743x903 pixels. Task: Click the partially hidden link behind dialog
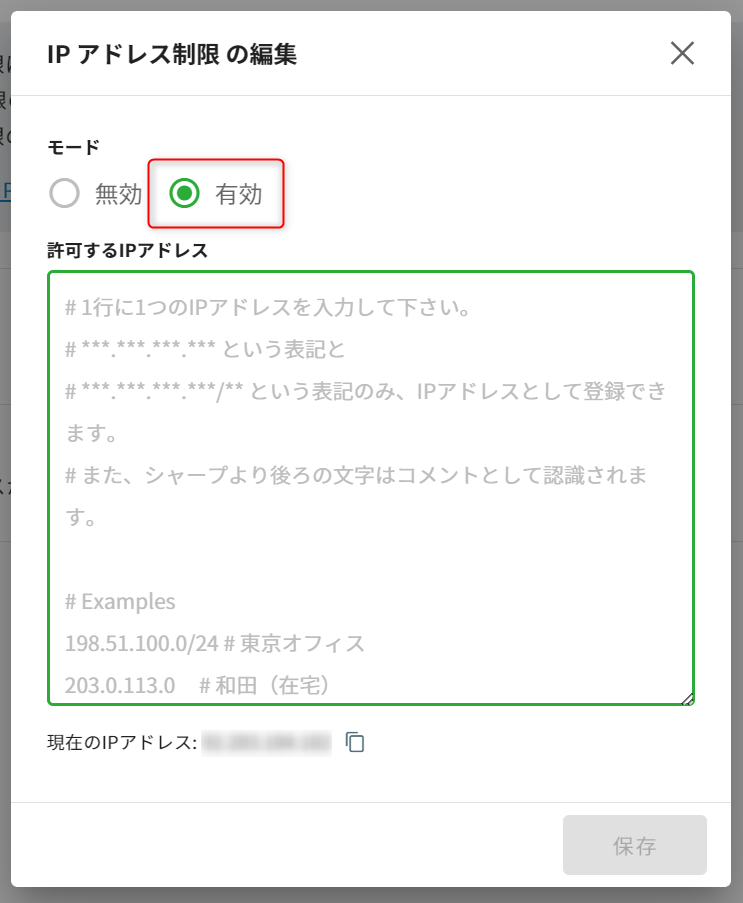pyautogui.click(x=5, y=192)
